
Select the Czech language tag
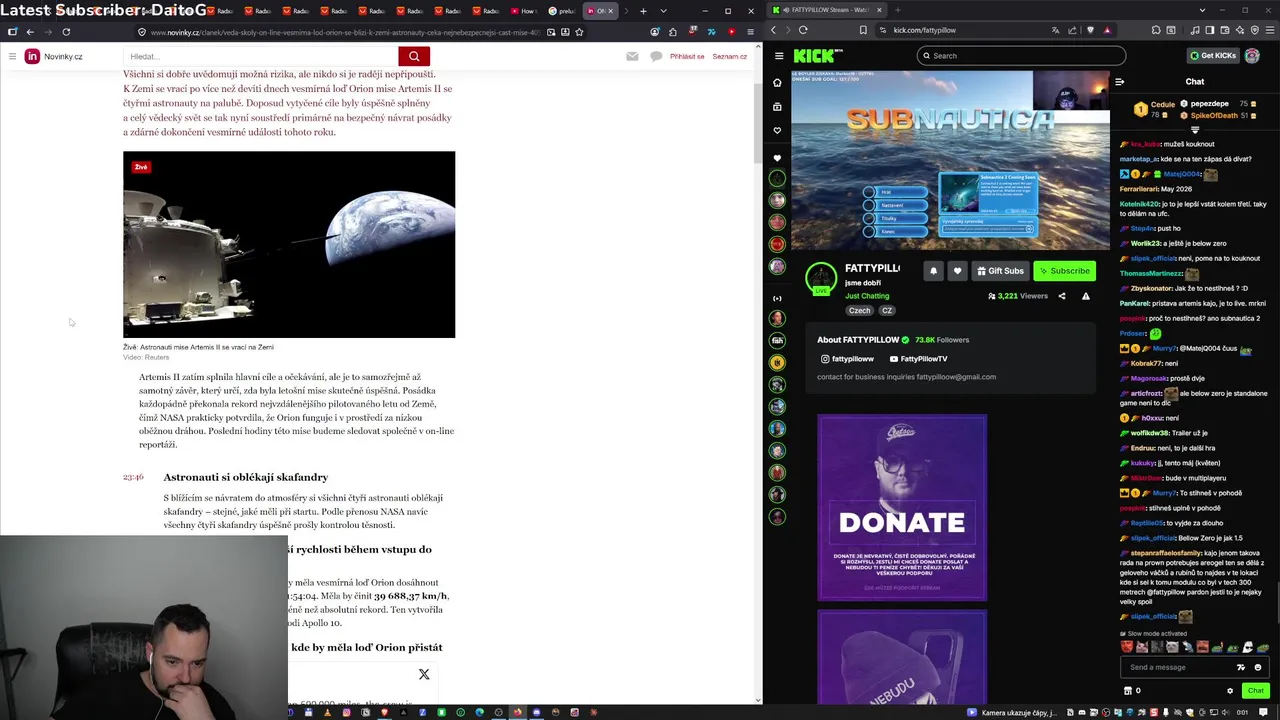(859, 310)
